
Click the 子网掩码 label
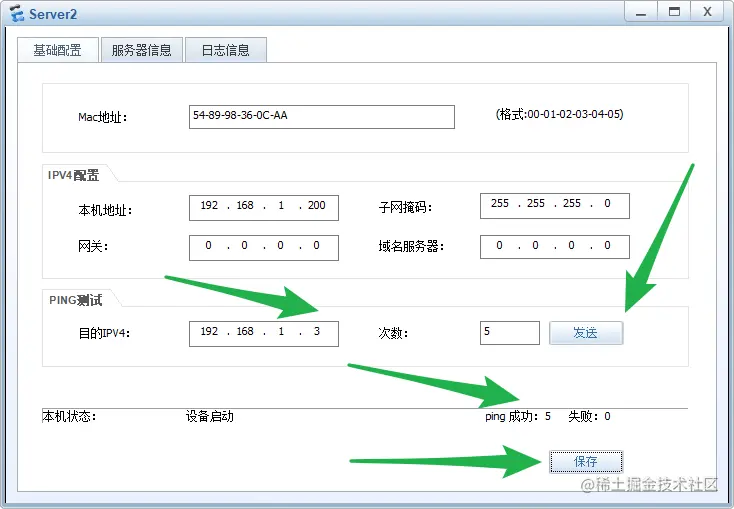coord(405,207)
